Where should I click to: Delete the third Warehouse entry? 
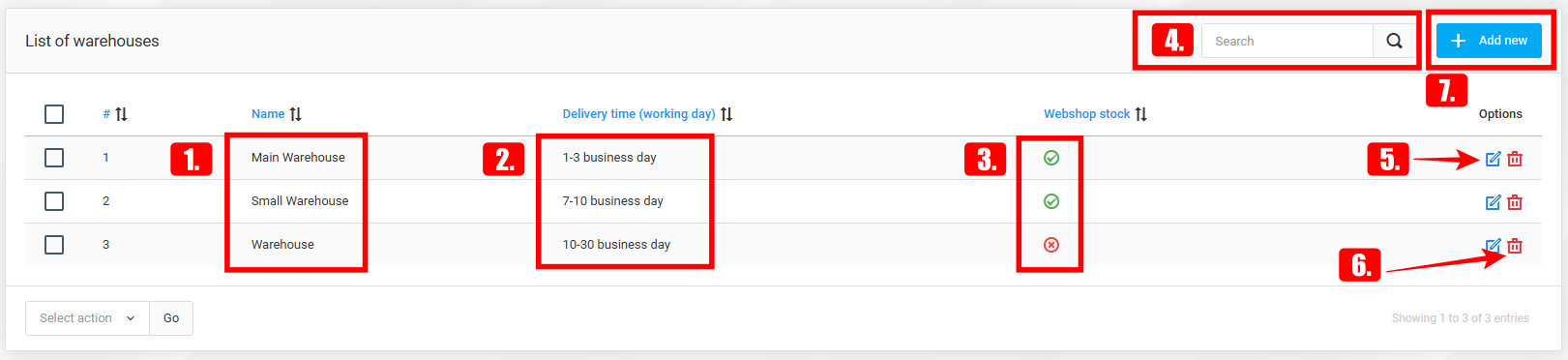pyautogui.click(x=1515, y=246)
